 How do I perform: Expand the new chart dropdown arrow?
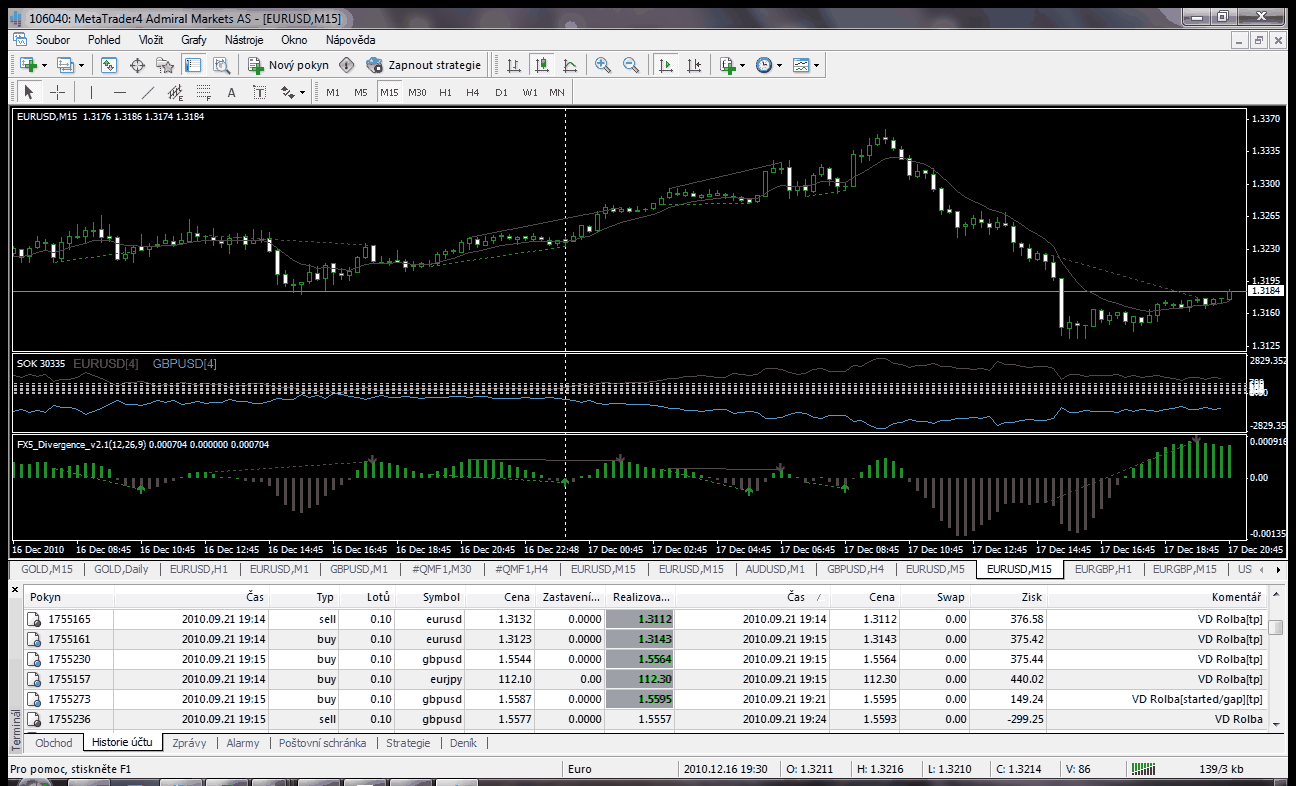tap(44, 65)
